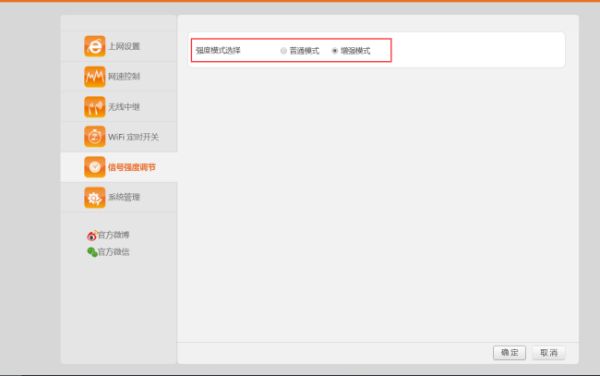Image resolution: width=600 pixels, height=376 pixels.
Task: Open the 官方微信 link
Action: [113, 252]
